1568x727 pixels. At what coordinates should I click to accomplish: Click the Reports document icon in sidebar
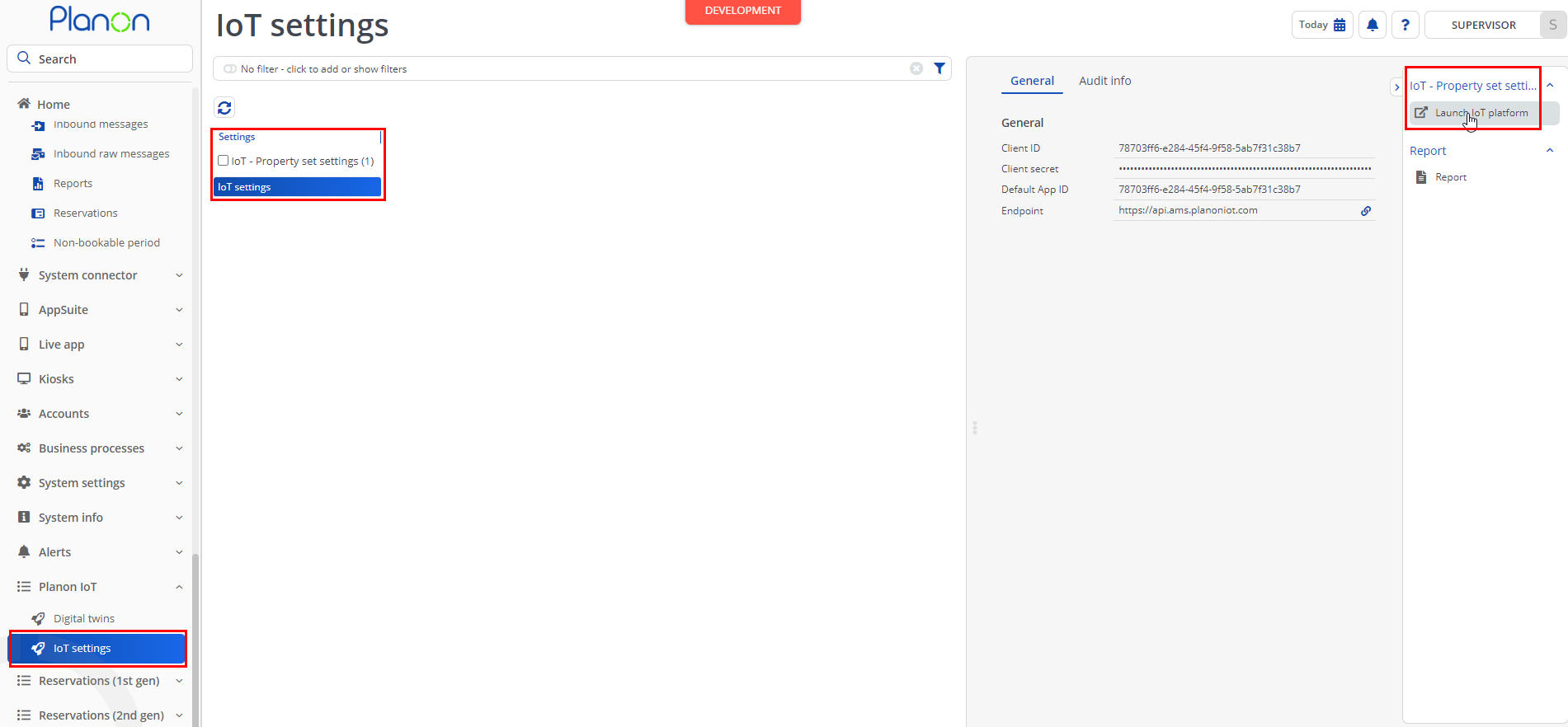click(38, 184)
